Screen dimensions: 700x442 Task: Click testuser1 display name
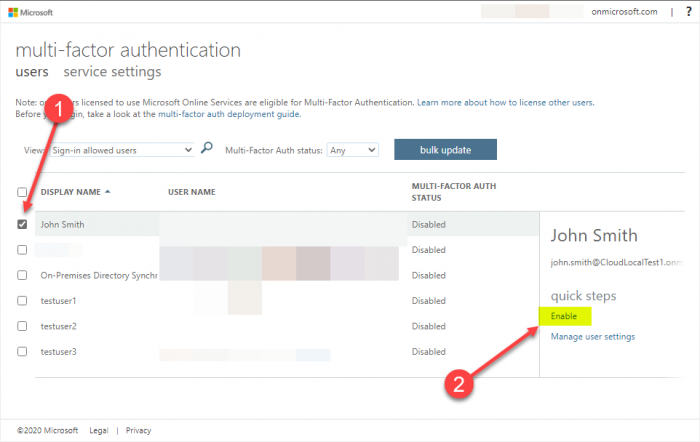click(58, 300)
